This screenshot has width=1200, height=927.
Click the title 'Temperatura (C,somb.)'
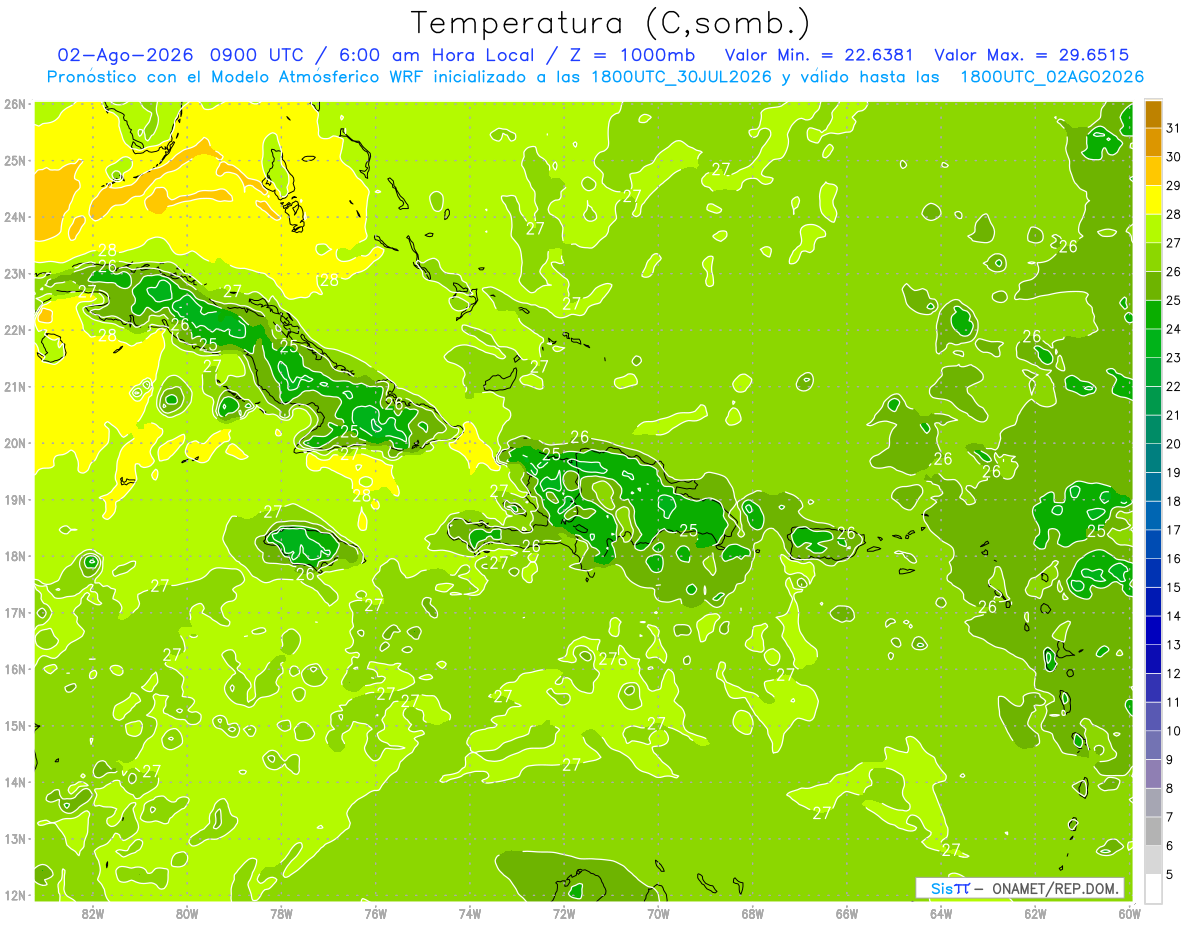click(x=612, y=22)
